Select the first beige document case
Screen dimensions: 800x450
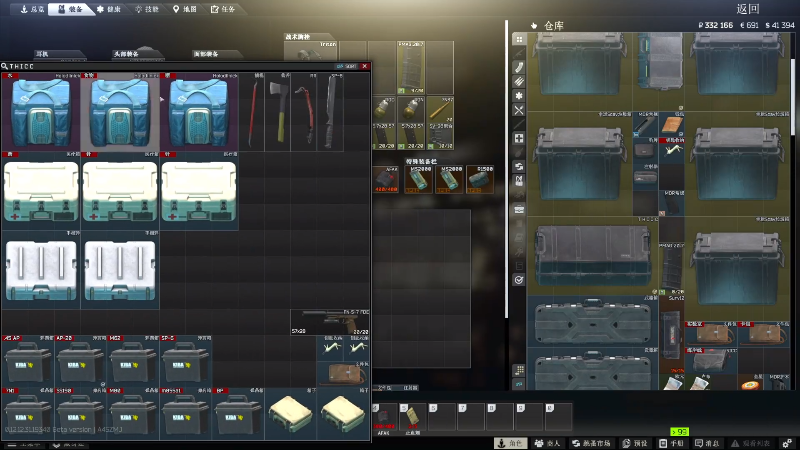coord(290,414)
